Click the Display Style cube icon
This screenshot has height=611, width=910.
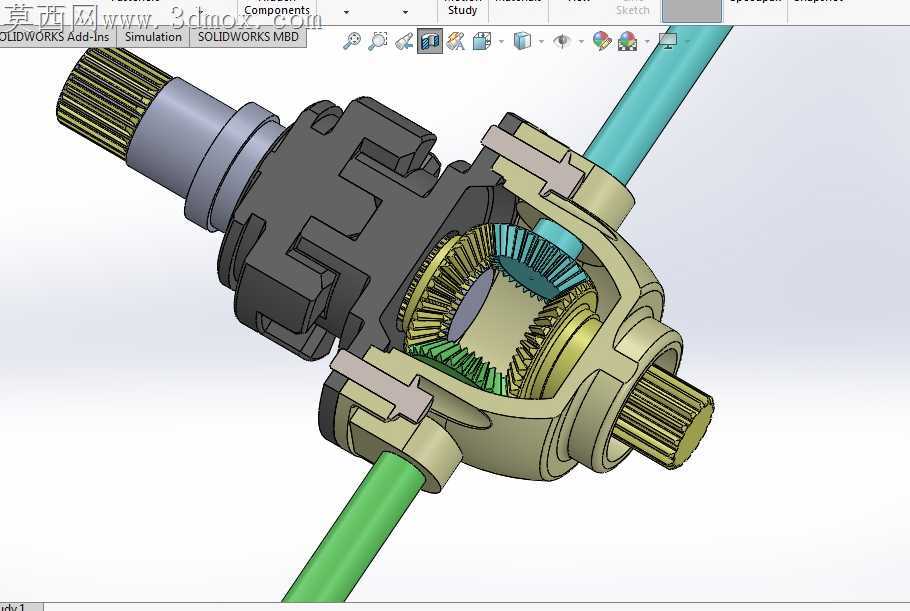(522, 41)
